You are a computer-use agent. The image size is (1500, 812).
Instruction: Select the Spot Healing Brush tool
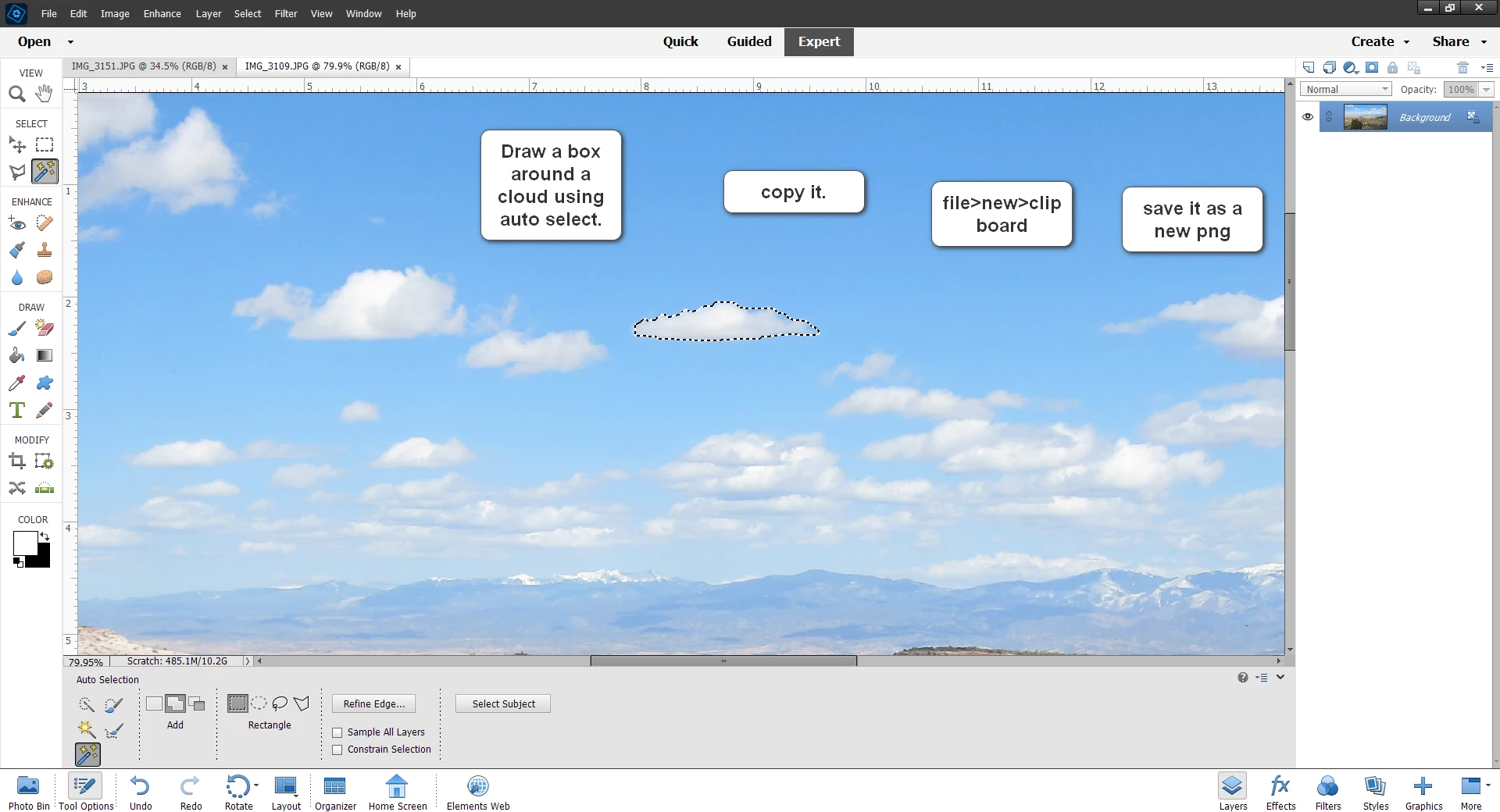(x=45, y=223)
